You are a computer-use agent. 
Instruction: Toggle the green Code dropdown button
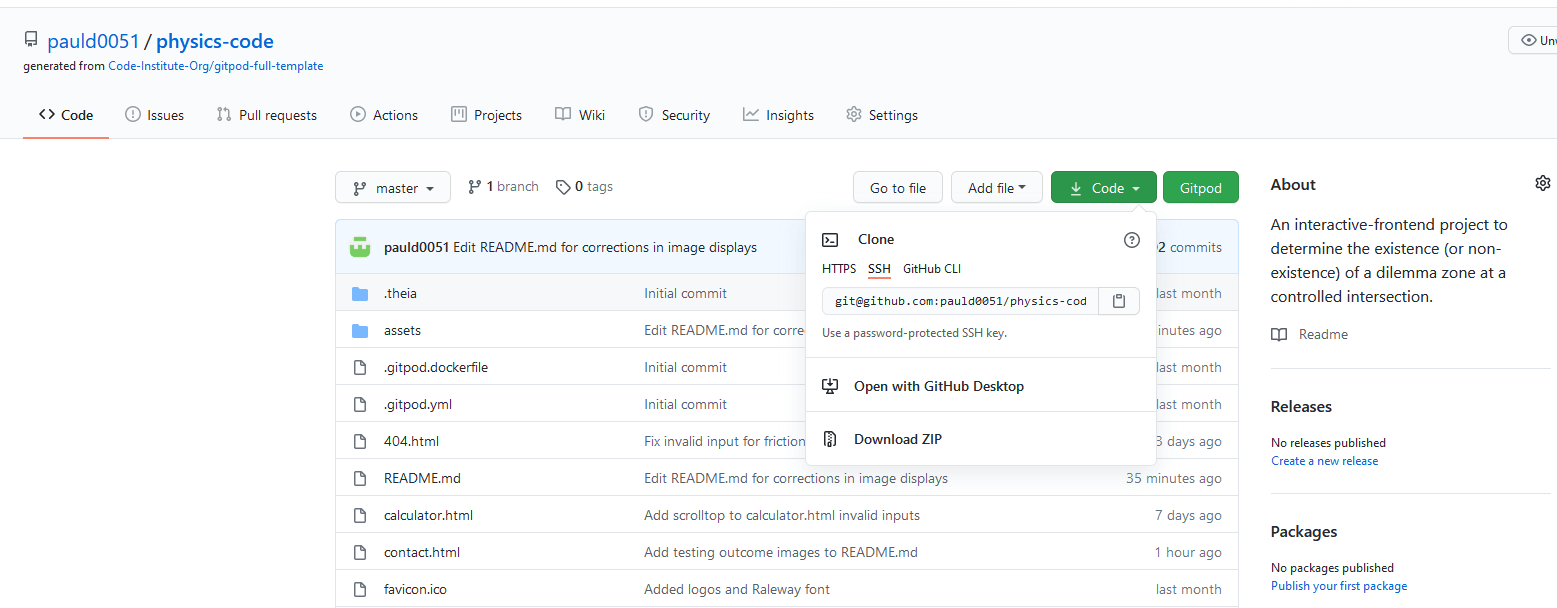point(1104,188)
